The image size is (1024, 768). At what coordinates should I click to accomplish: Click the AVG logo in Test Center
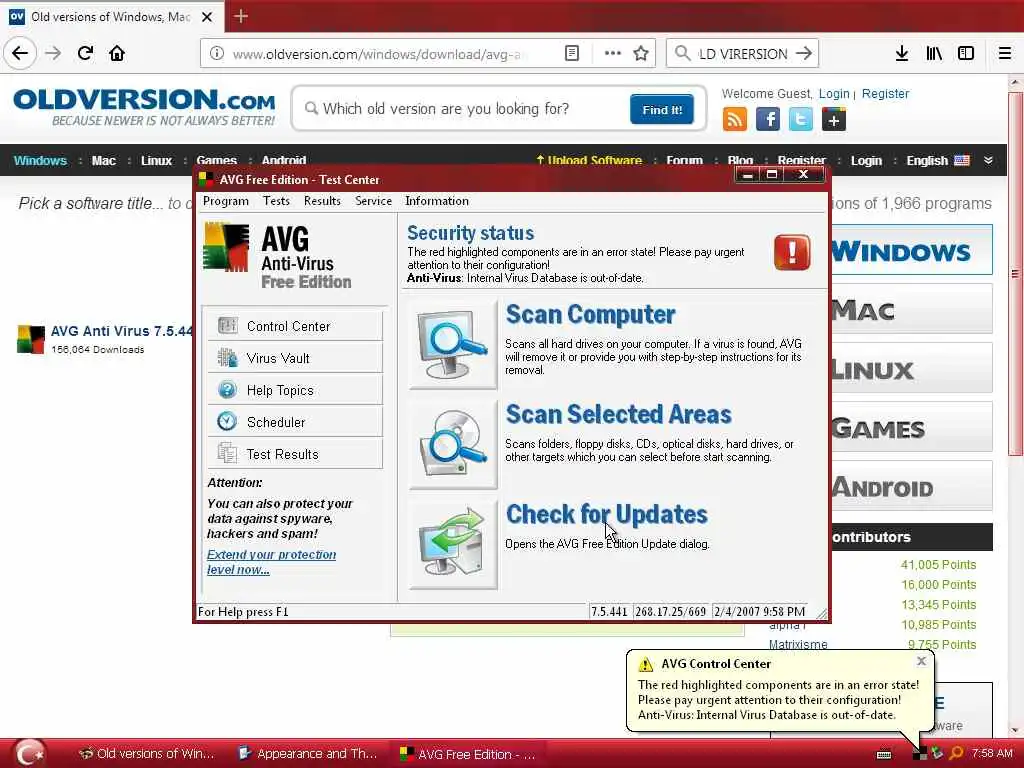227,247
